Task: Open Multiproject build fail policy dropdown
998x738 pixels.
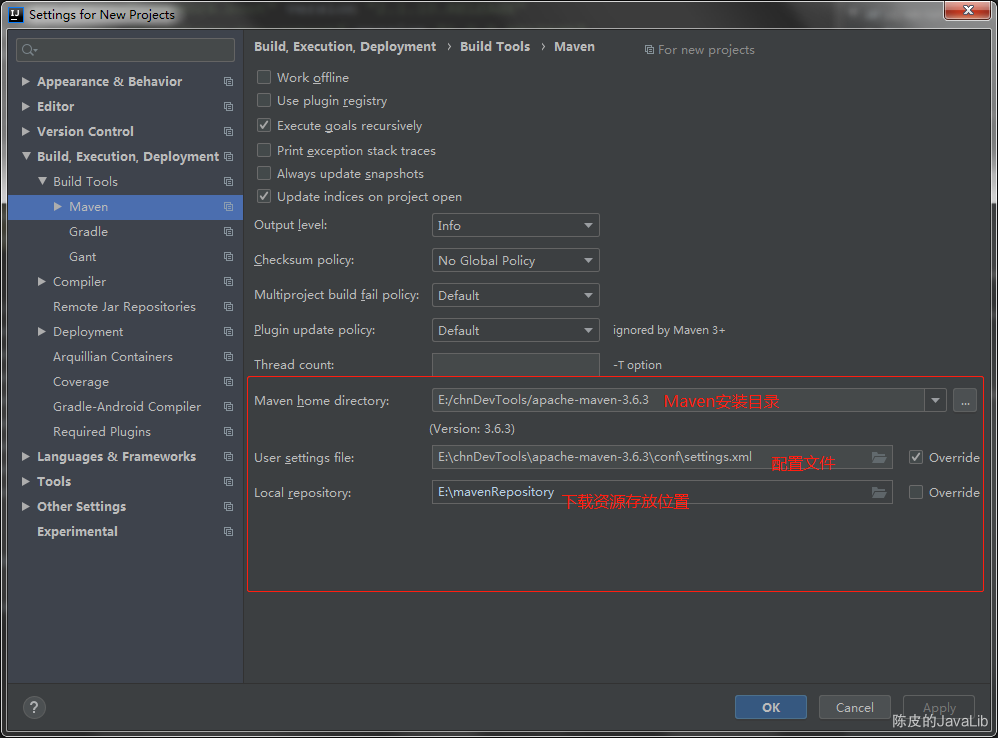Action: (516, 295)
